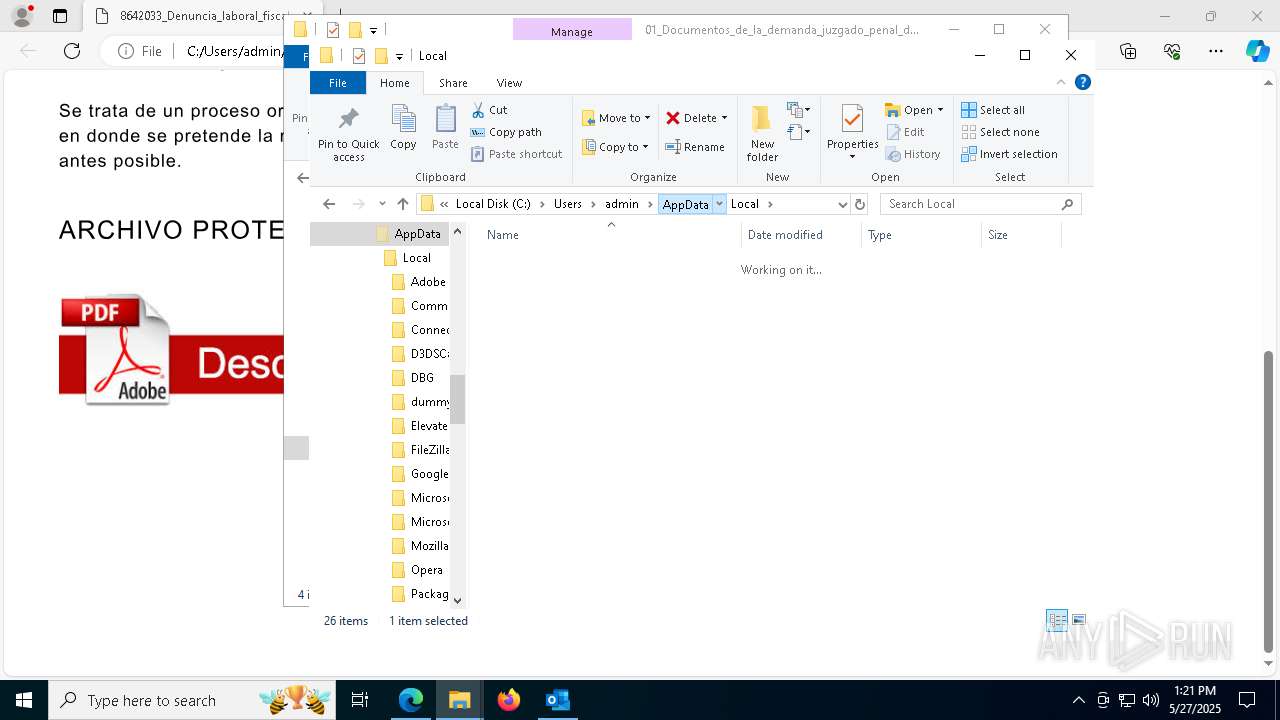The image size is (1280, 720).
Task: Switch to Large icons view in status bar
Action: [1079, 621]
